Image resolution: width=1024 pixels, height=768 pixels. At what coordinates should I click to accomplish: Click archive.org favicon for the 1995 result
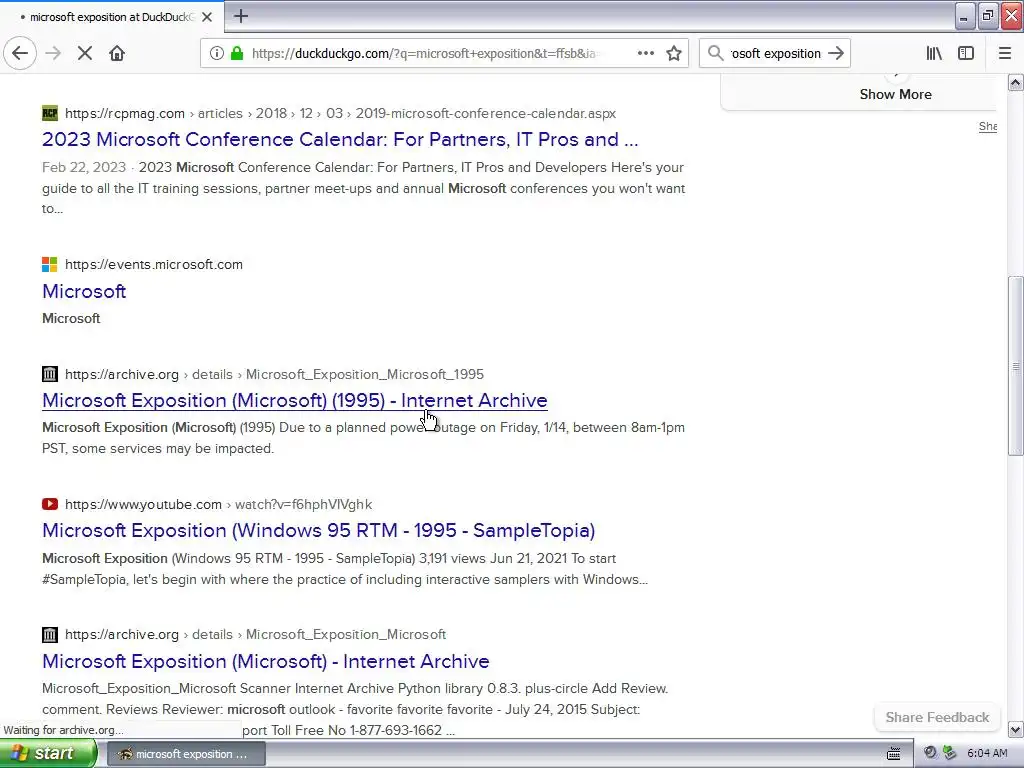50,374
